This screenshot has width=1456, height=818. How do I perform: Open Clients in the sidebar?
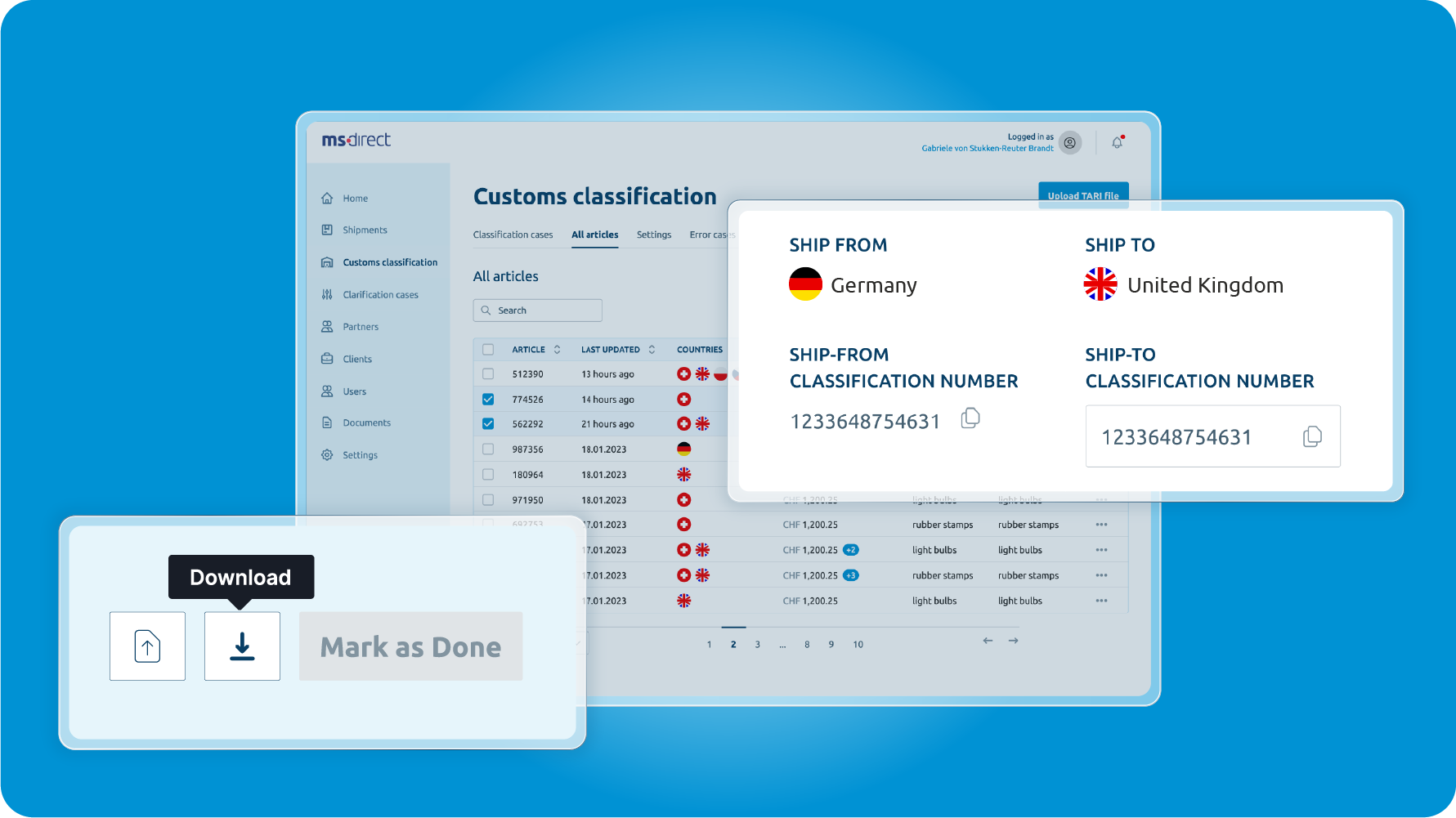357,360
